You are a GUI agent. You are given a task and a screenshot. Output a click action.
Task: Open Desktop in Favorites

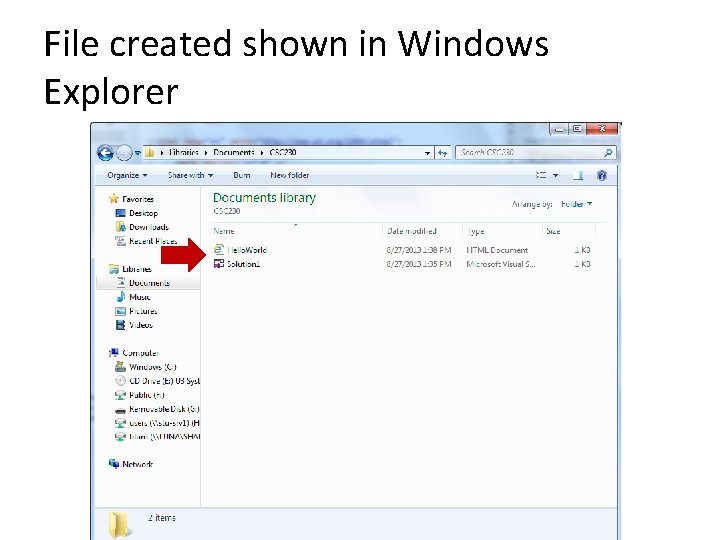coord(143,213)
